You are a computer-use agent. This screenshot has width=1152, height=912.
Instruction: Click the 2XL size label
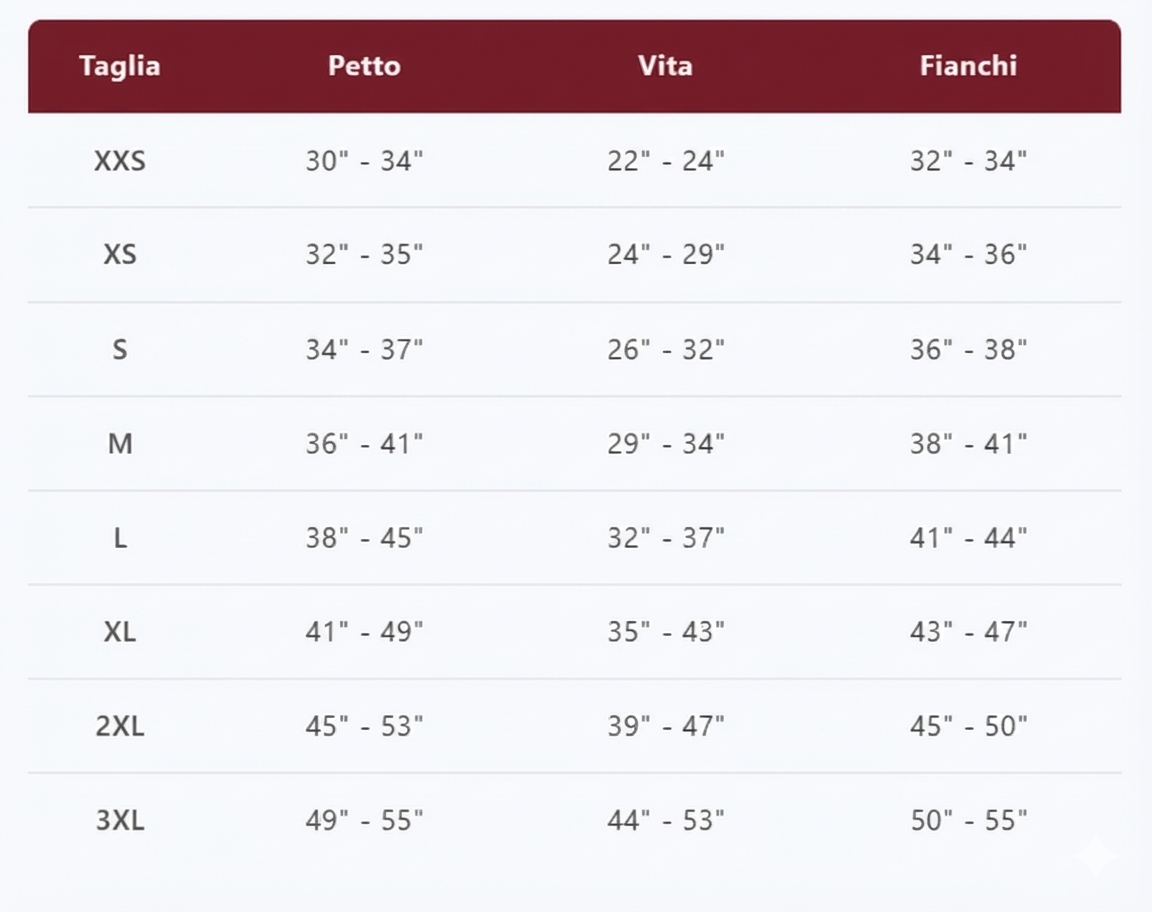point(120,727)
